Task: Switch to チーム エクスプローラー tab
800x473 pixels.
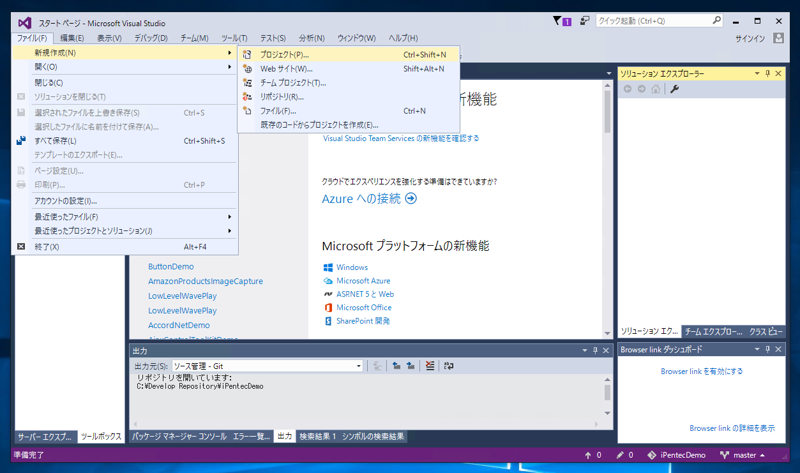Action: [713, 331]
